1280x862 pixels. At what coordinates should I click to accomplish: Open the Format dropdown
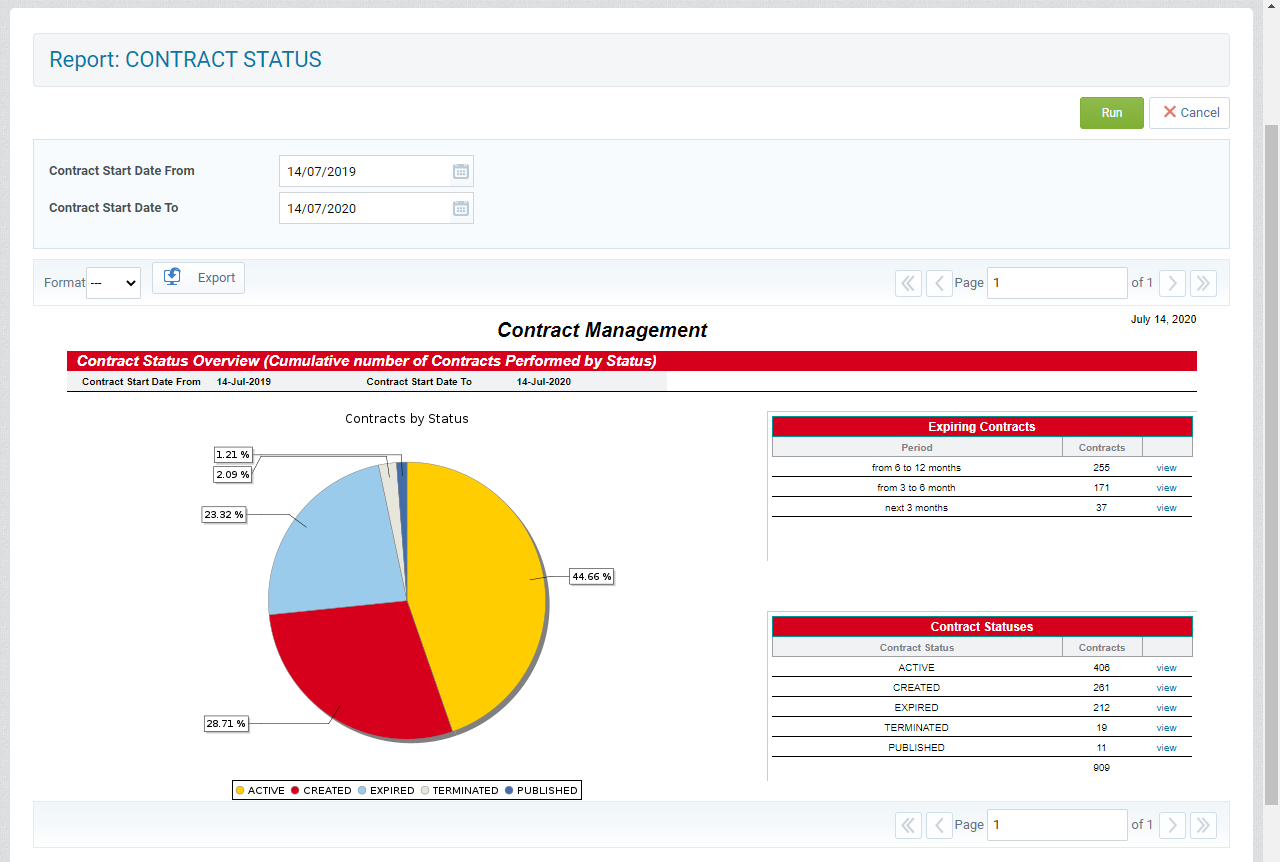tap(113, 283)
